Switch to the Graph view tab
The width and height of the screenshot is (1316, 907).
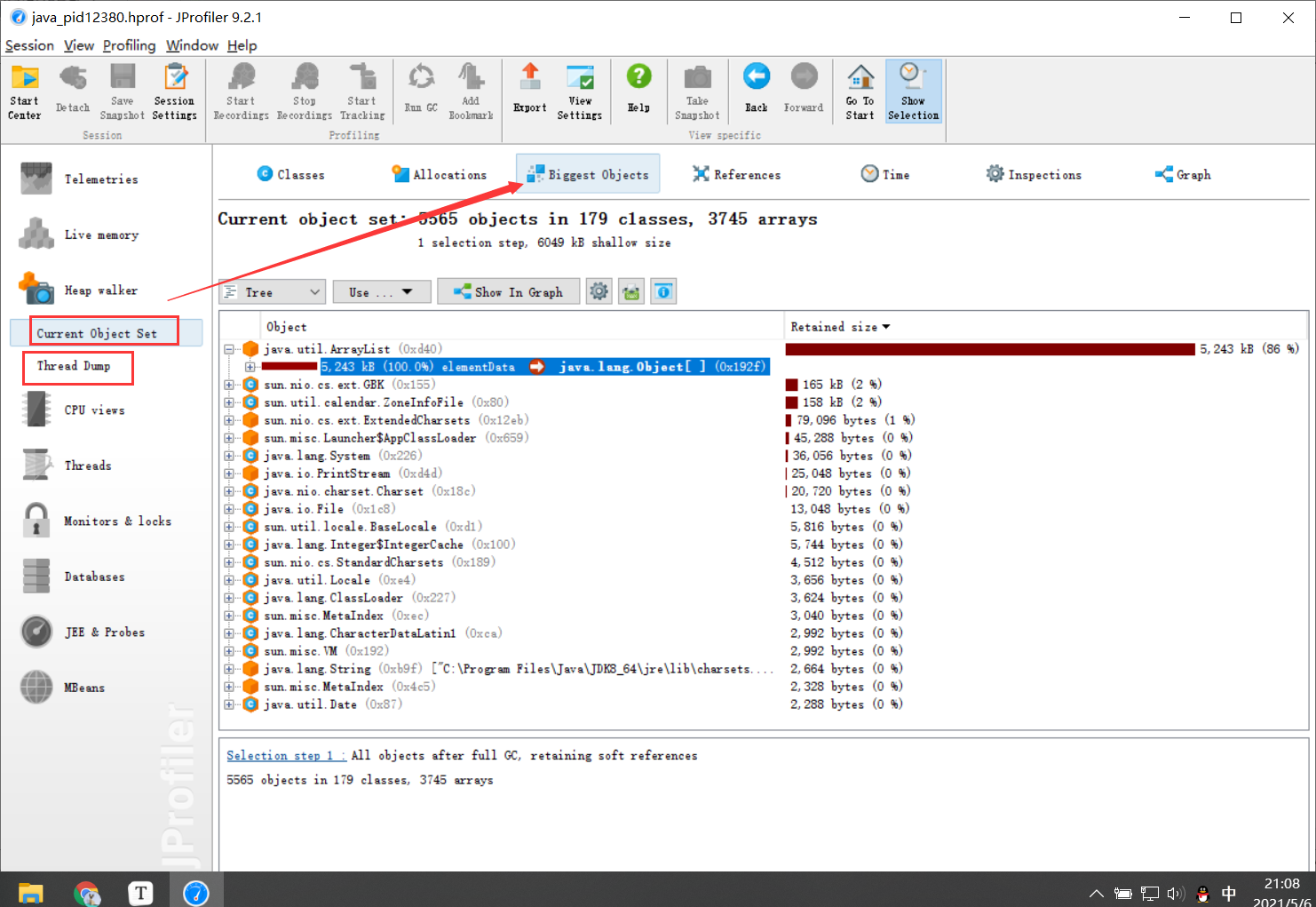click(1183, 174)
